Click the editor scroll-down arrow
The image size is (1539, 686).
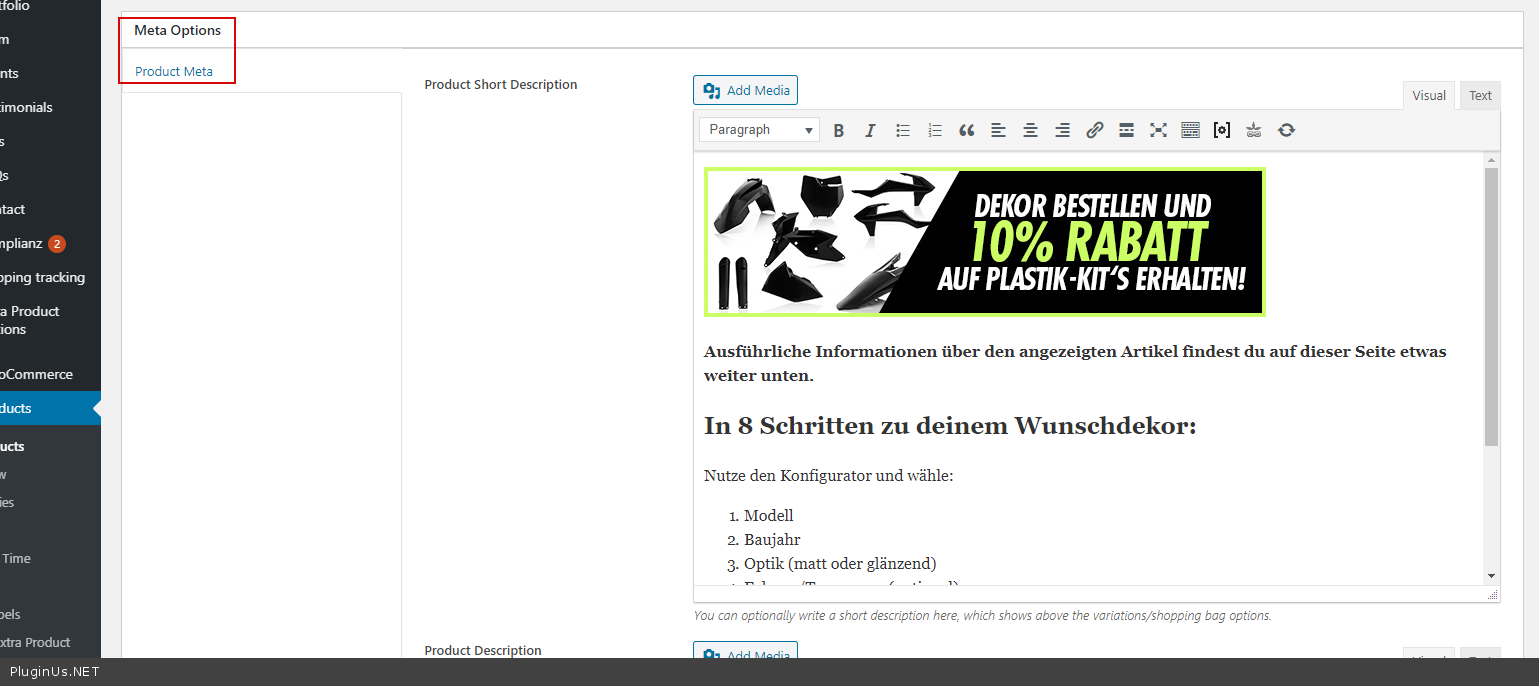(1491, 576)
